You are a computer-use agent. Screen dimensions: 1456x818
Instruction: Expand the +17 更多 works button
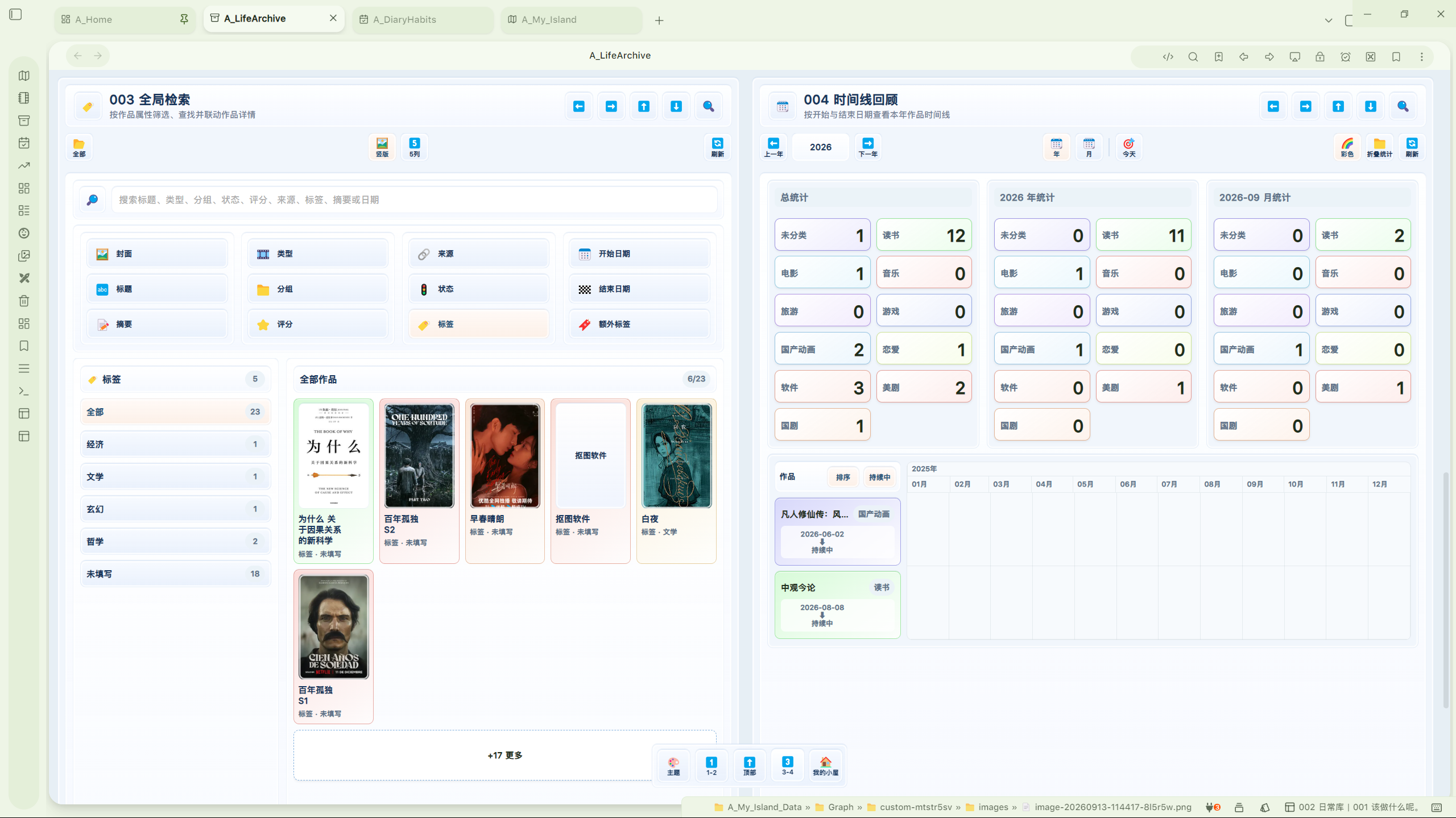pyautogui.click(x=504, y=755)
